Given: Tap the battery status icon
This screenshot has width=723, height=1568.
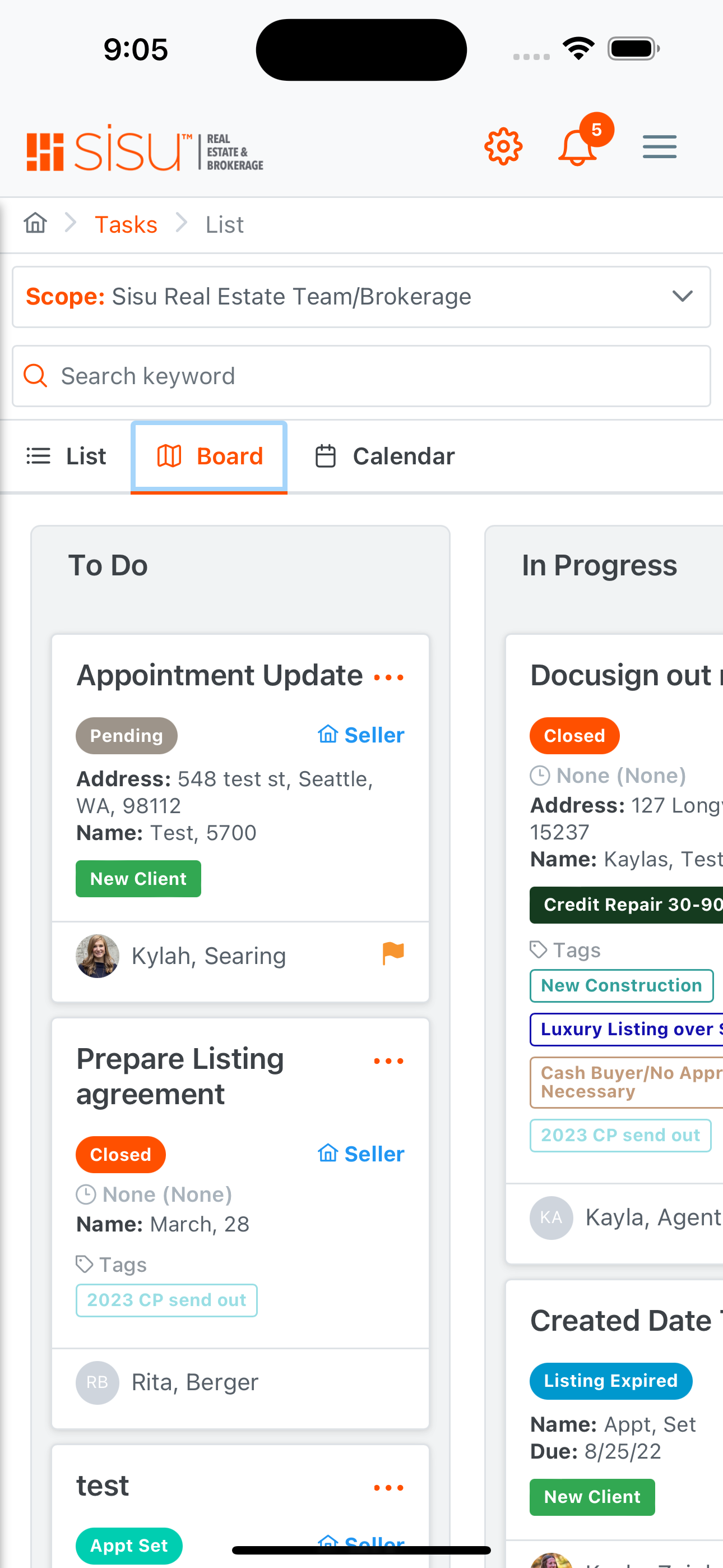Looking at the screenshot, I should 633,49.
